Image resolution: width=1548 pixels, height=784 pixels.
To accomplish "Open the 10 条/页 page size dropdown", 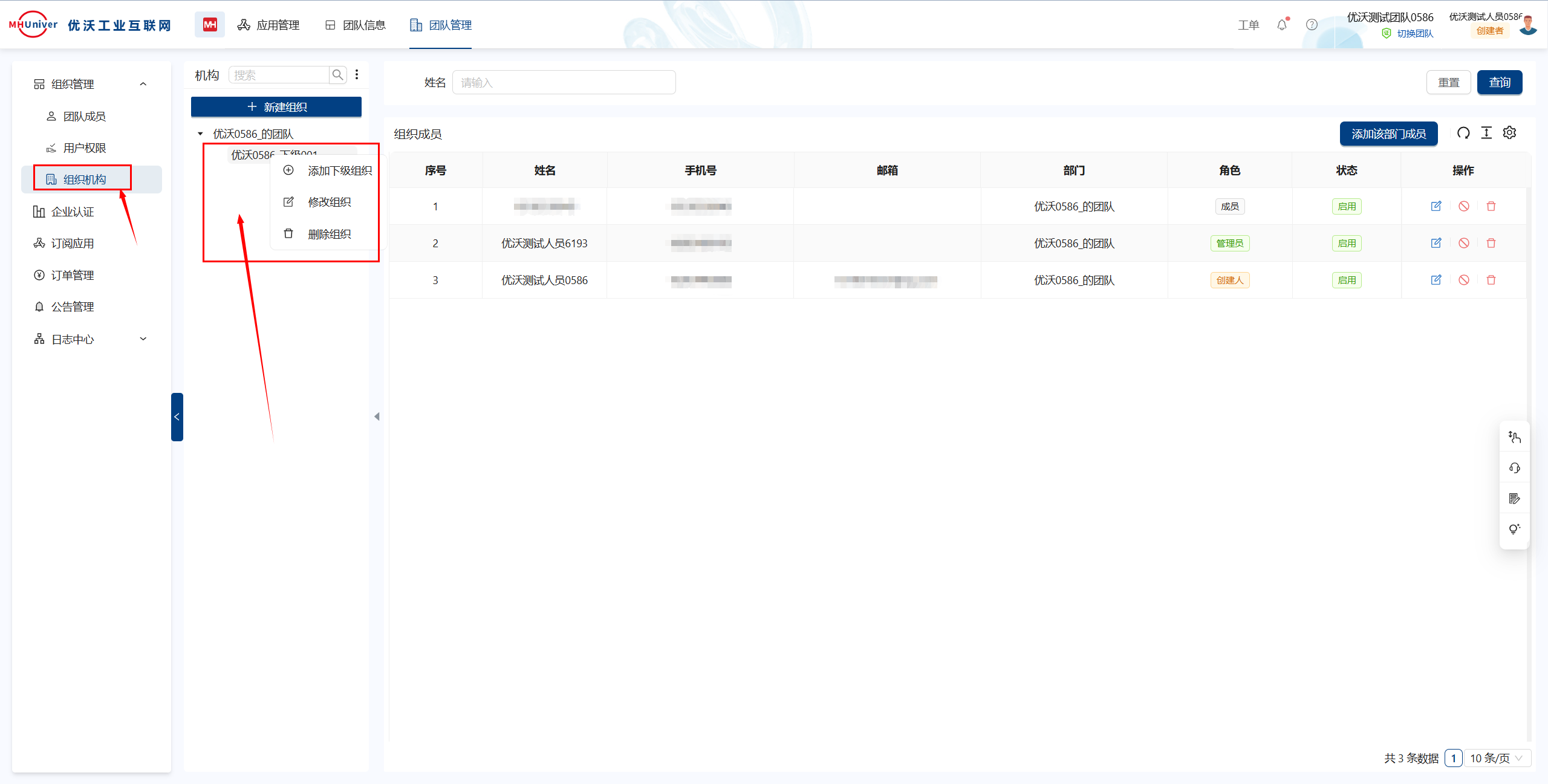I will click(x=1497, y=758).
